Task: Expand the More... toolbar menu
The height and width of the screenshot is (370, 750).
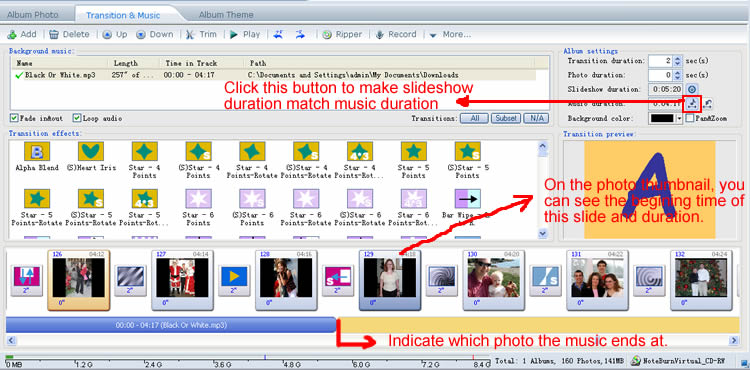Action: 450,34
